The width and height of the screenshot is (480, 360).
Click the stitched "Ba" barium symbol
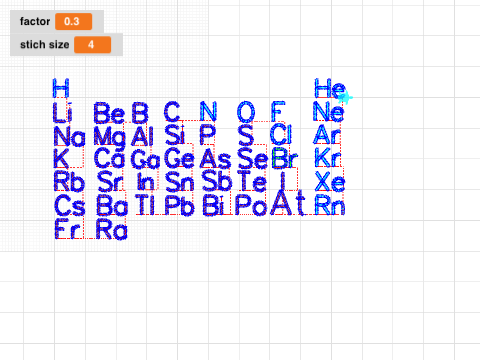(112, 205)
